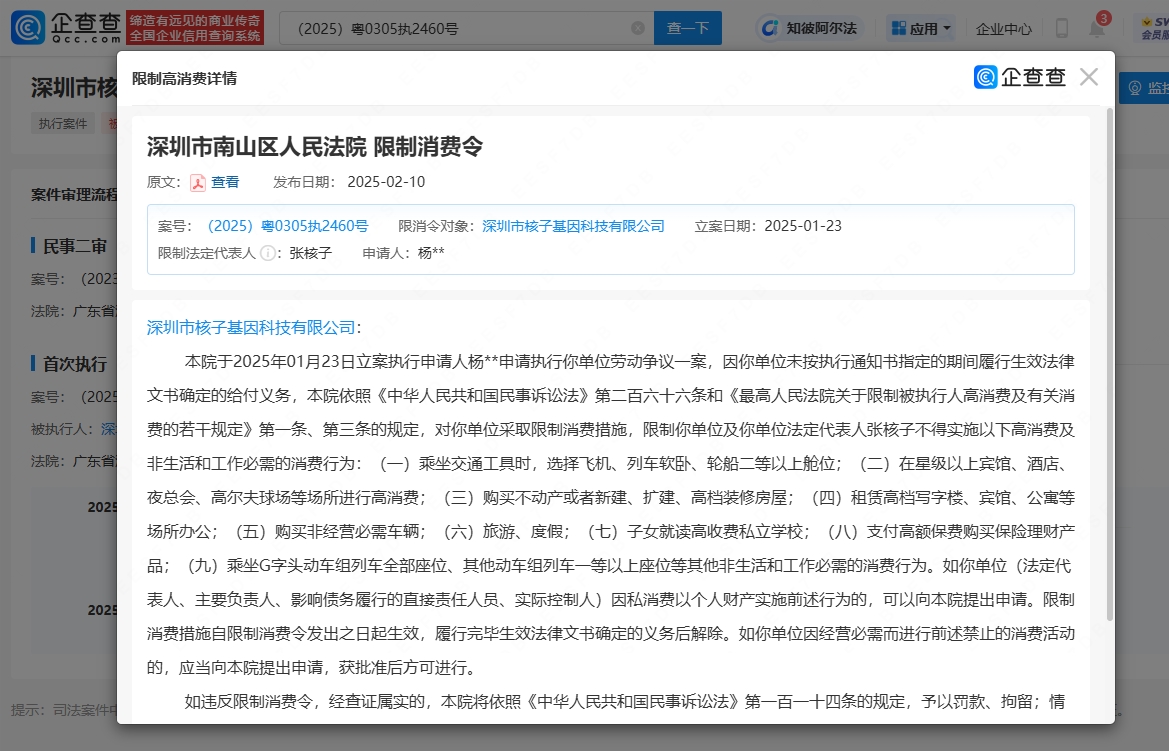
Task: Click the 民事二审 heading in background page
Action: 75,246
